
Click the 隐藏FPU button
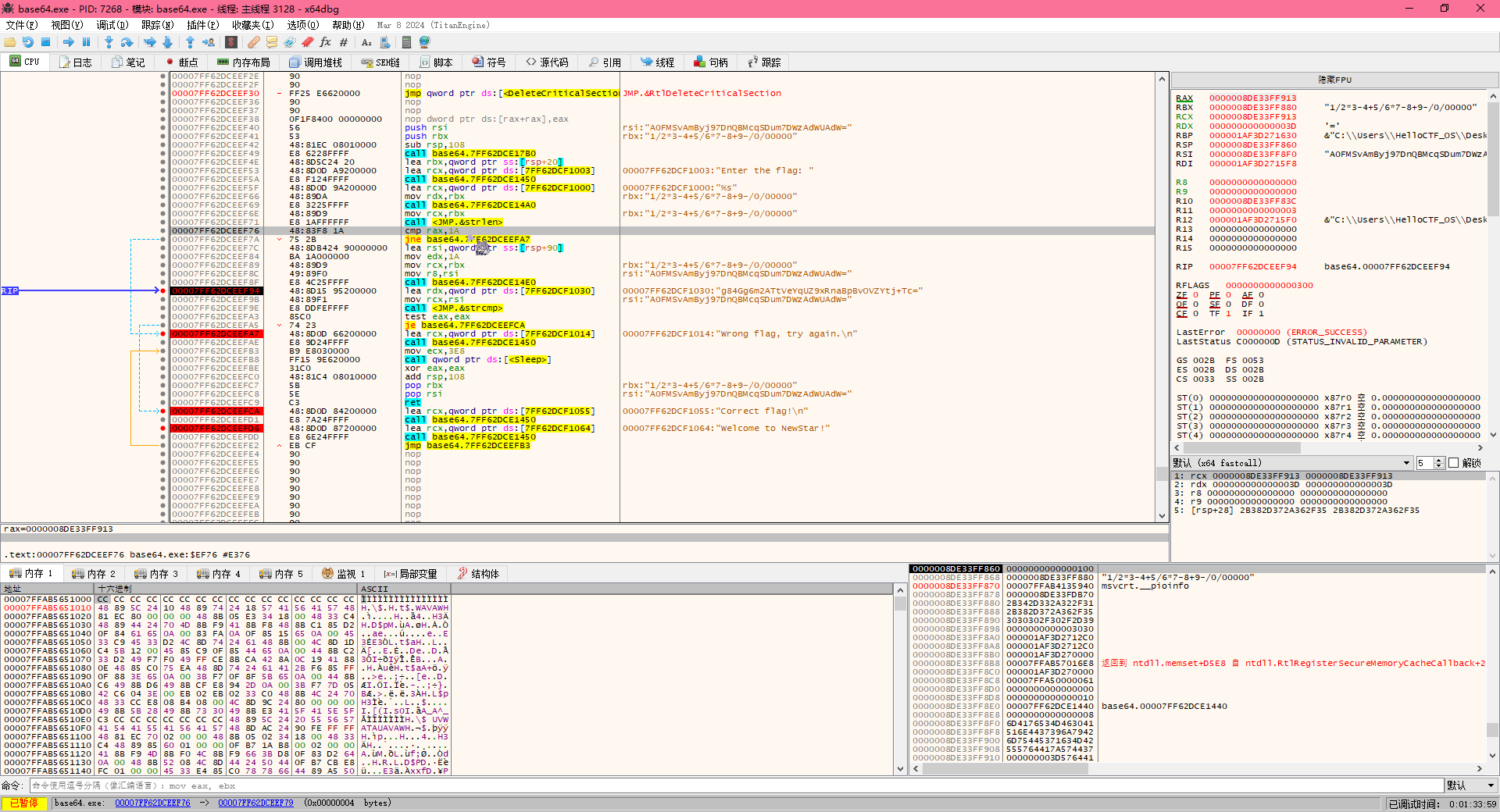pyautogui.click(x=1334, y=80)
